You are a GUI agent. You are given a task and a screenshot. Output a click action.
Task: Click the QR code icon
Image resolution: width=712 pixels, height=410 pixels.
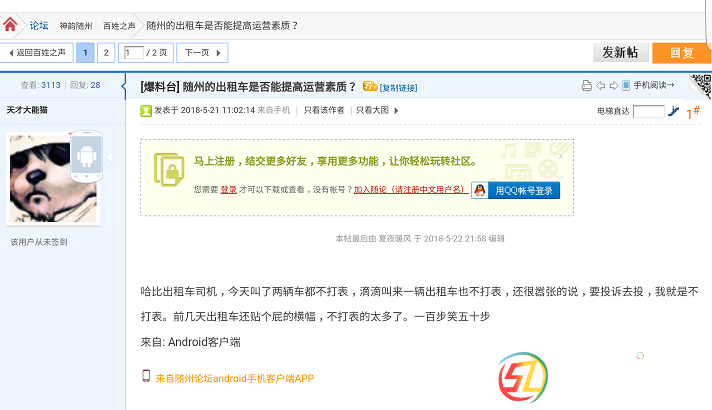(702, 88)
